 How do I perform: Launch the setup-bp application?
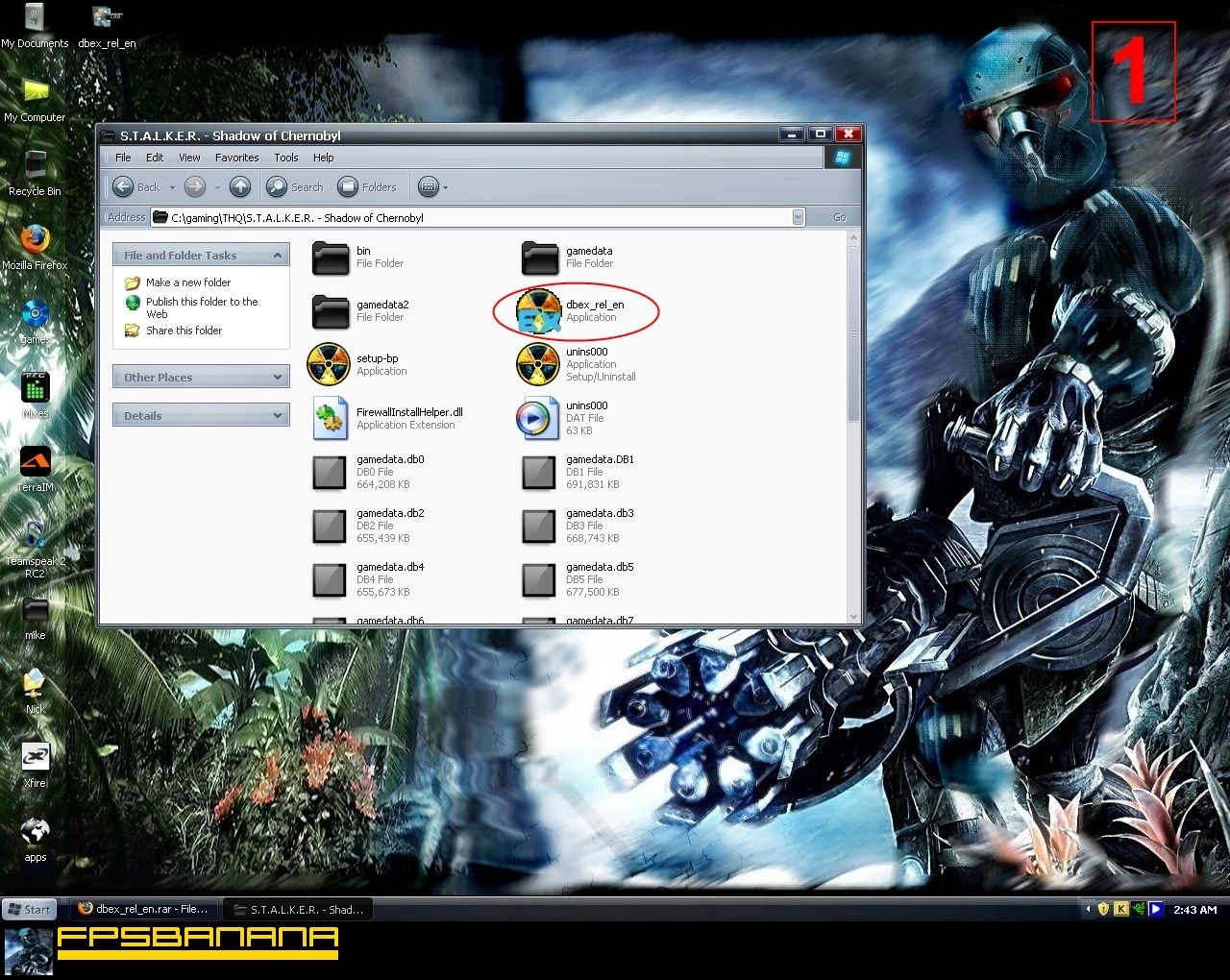(x=329, y=365)
